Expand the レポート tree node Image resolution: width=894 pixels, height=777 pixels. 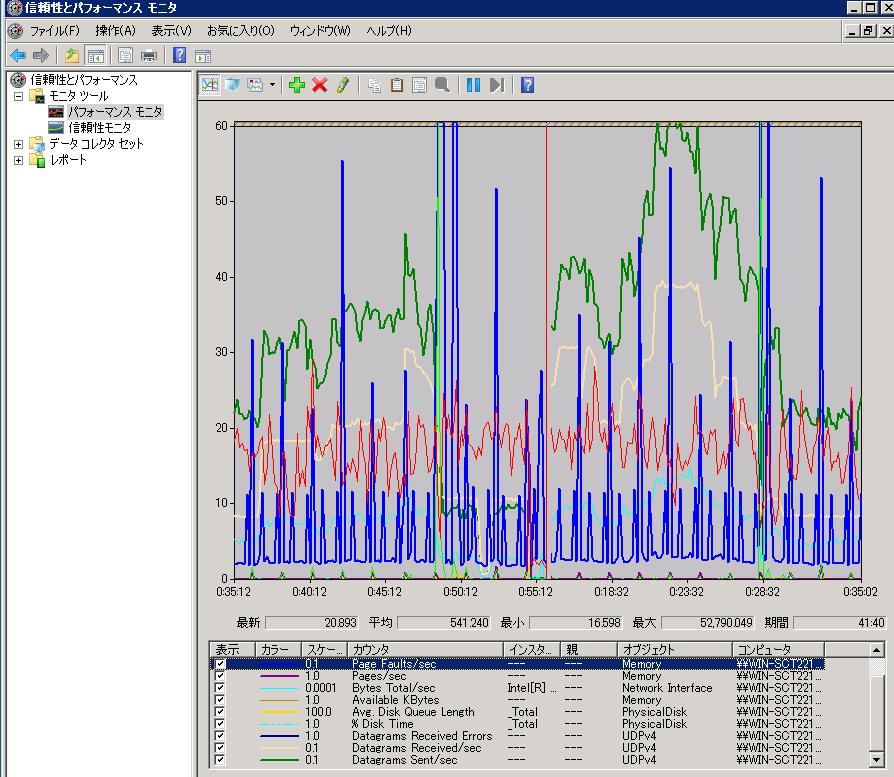18,160
